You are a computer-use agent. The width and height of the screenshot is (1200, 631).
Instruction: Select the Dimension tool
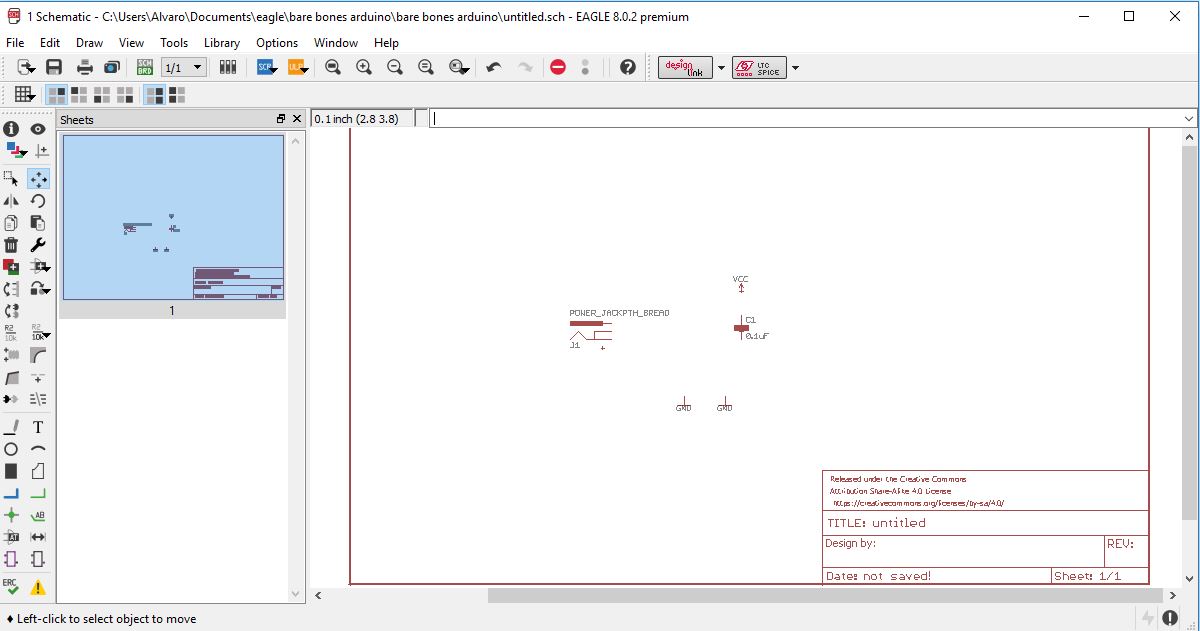[38, 537]
